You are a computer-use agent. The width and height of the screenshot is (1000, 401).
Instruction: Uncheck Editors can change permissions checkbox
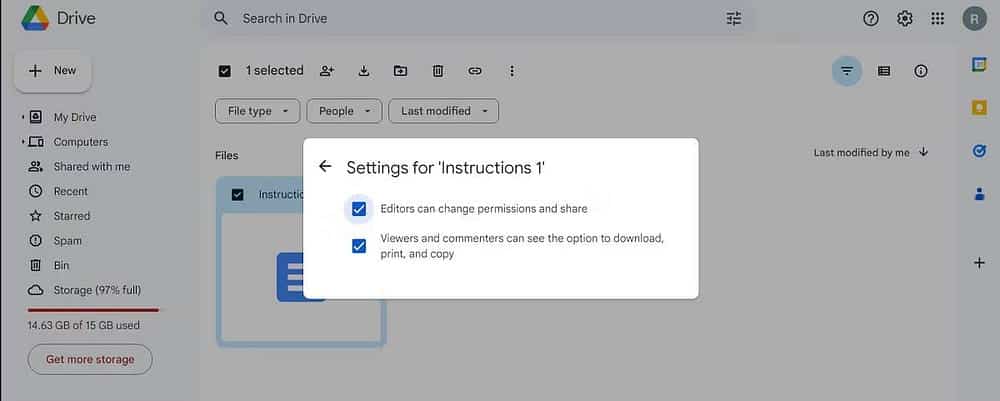[359, 208]
